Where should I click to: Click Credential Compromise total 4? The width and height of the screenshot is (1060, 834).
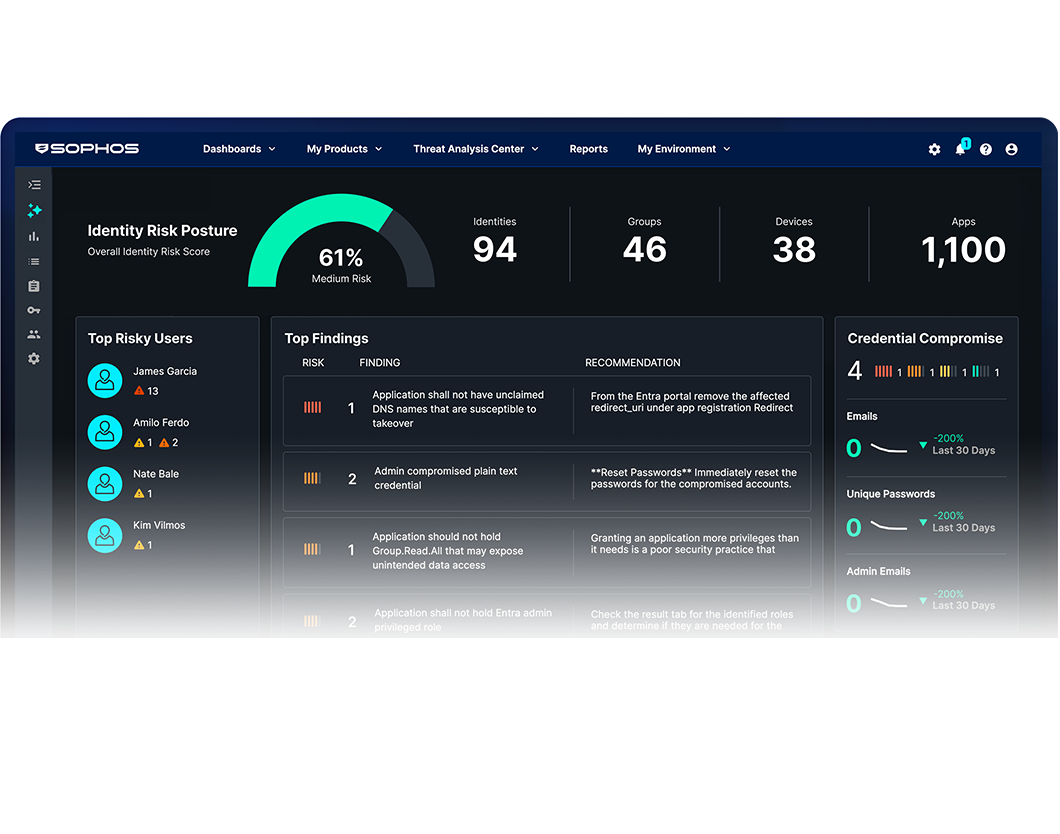854,371
